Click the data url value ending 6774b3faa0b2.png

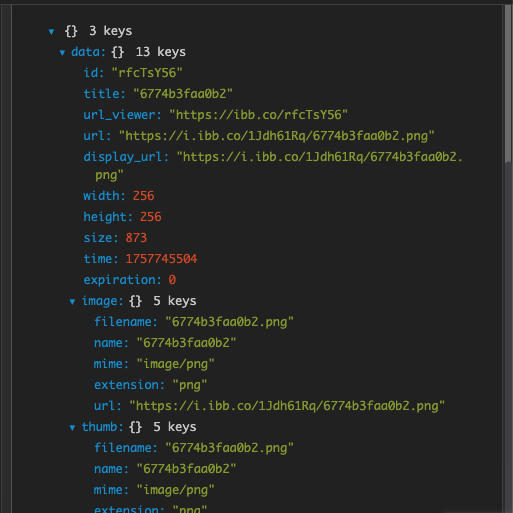[x=277, y=136]
